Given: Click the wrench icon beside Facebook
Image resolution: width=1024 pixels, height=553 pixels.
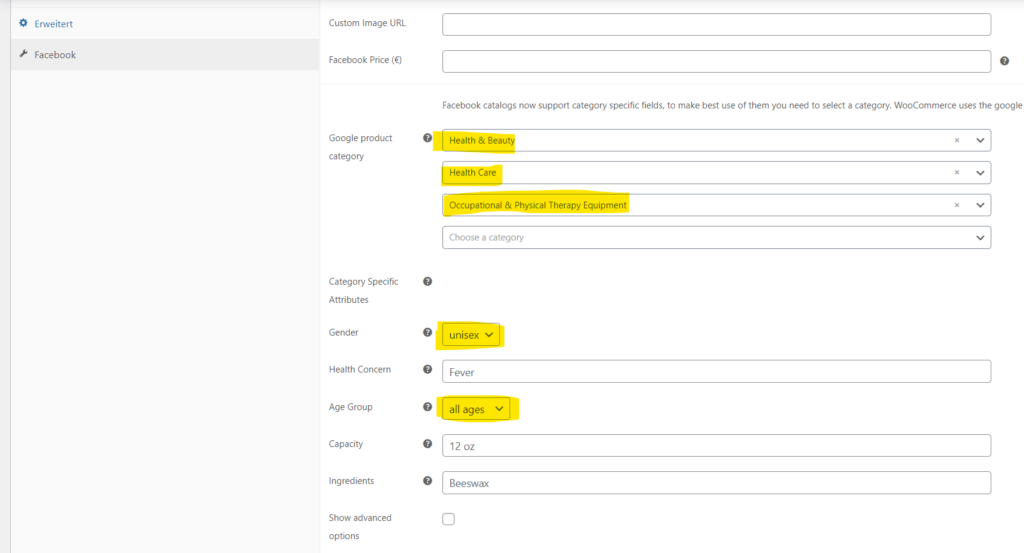Looking at the screenshot, I should 24,54.
